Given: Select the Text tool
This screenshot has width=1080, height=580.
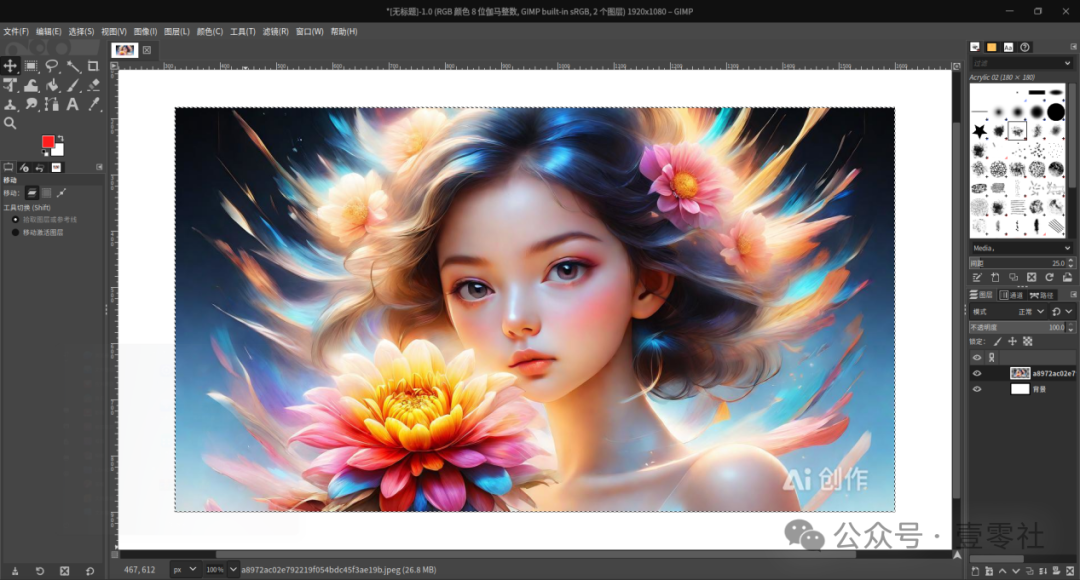Looking at the screenshot, I should pyautogui.click(x=73, y=105).
